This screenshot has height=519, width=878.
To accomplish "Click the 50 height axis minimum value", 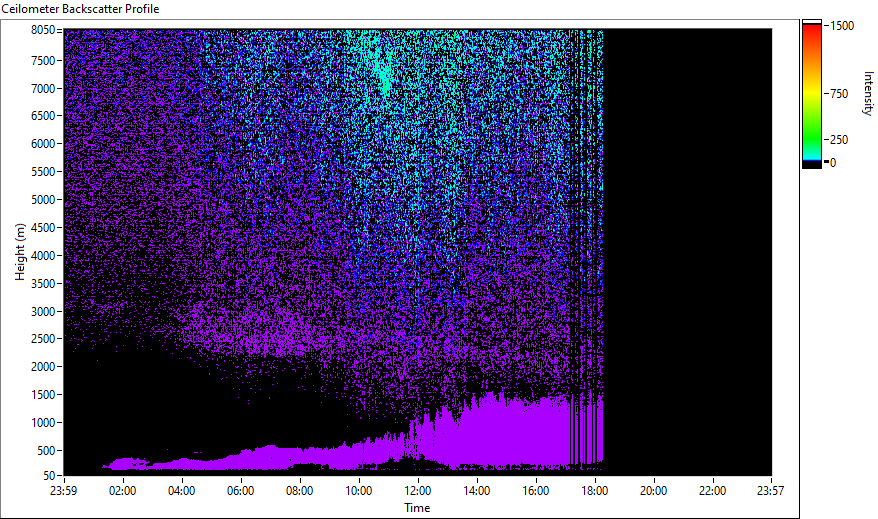I will [49, 476].
